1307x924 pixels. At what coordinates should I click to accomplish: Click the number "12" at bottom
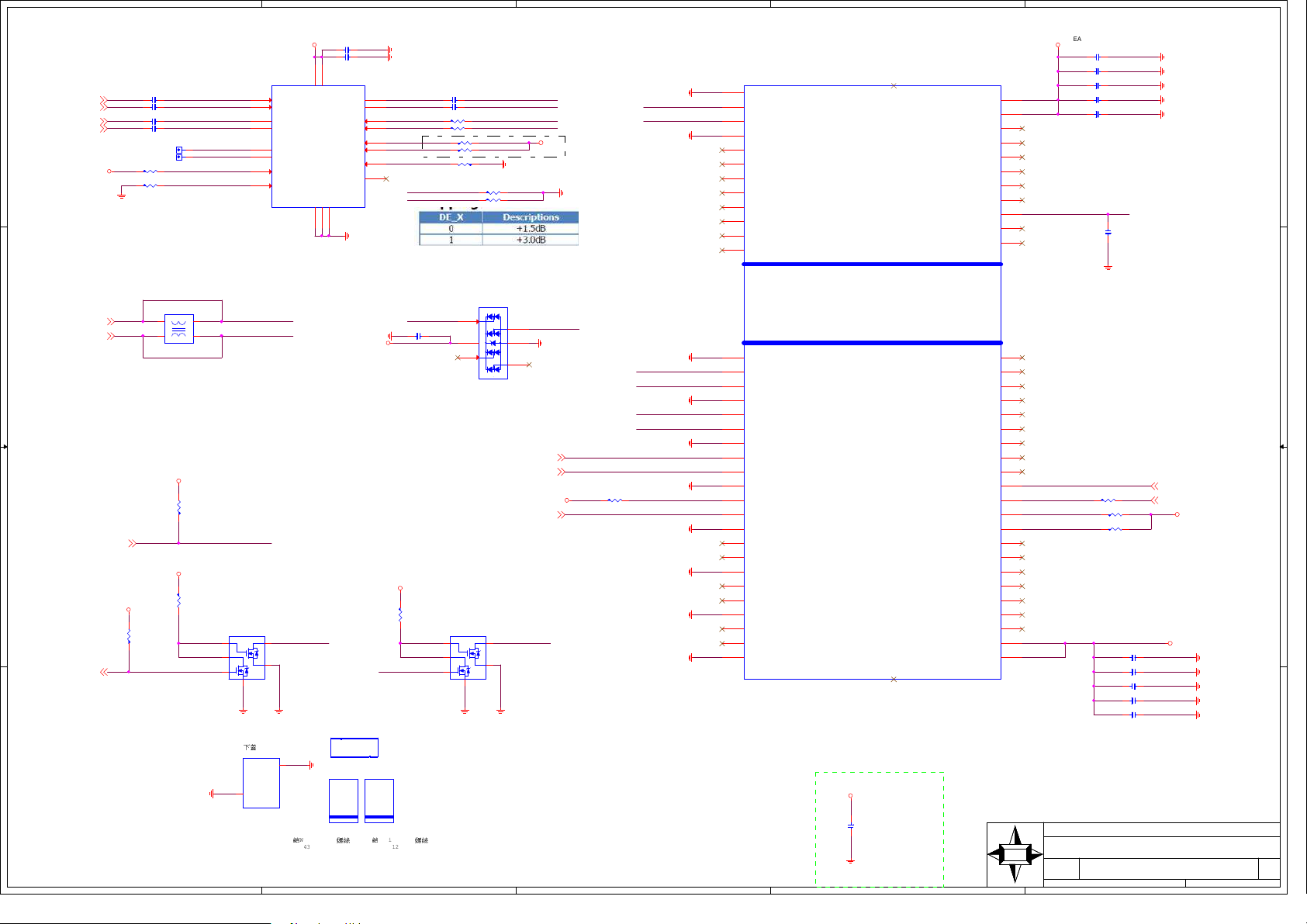(395, 847)
